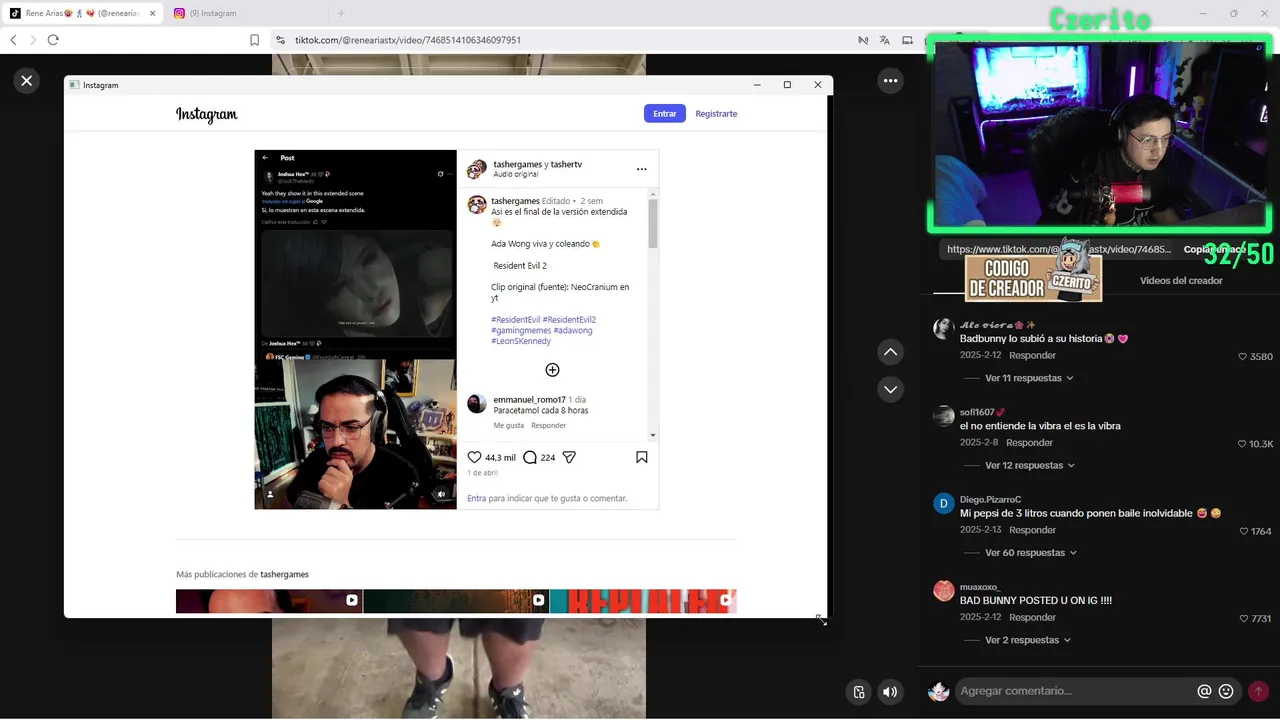Bookmark this page in the address bar
Viewport: 1280px width, 720px height.
click(254, 40)
